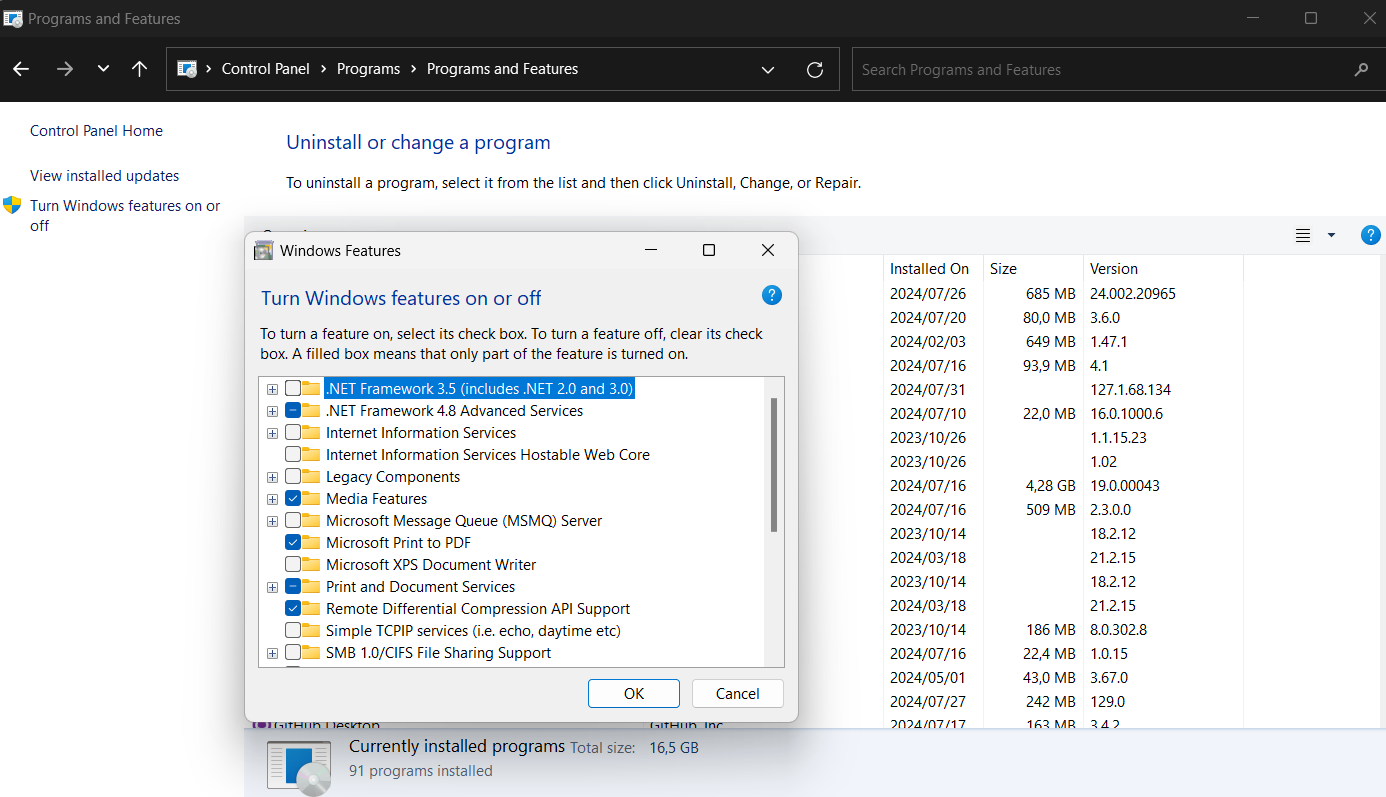Viewport: 1386px width, 797px height.
Task: Open help in Programs and Features window
Action: coord(1371,235)
